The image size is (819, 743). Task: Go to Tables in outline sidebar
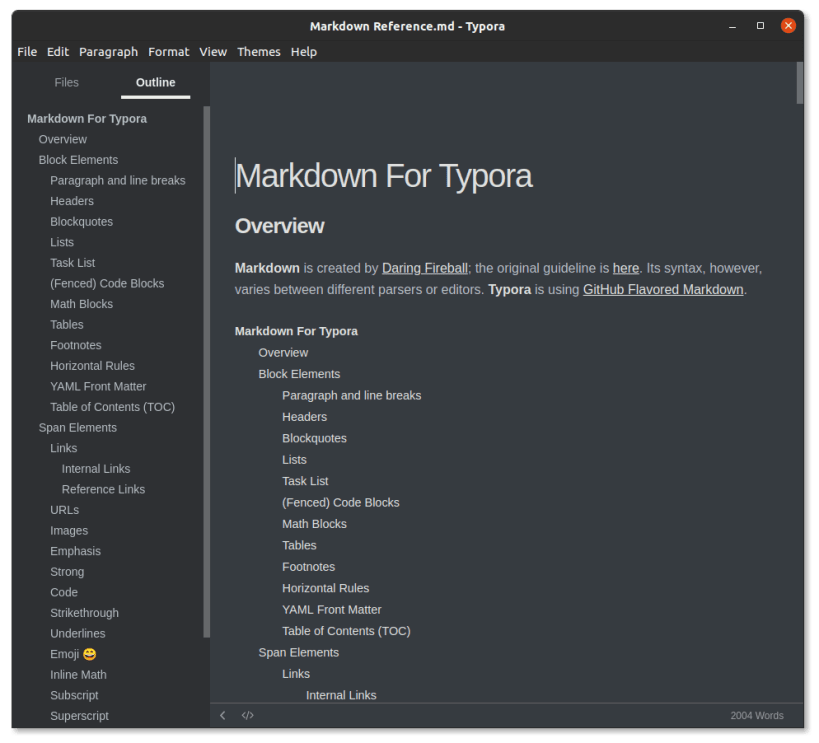click(67, 324)
